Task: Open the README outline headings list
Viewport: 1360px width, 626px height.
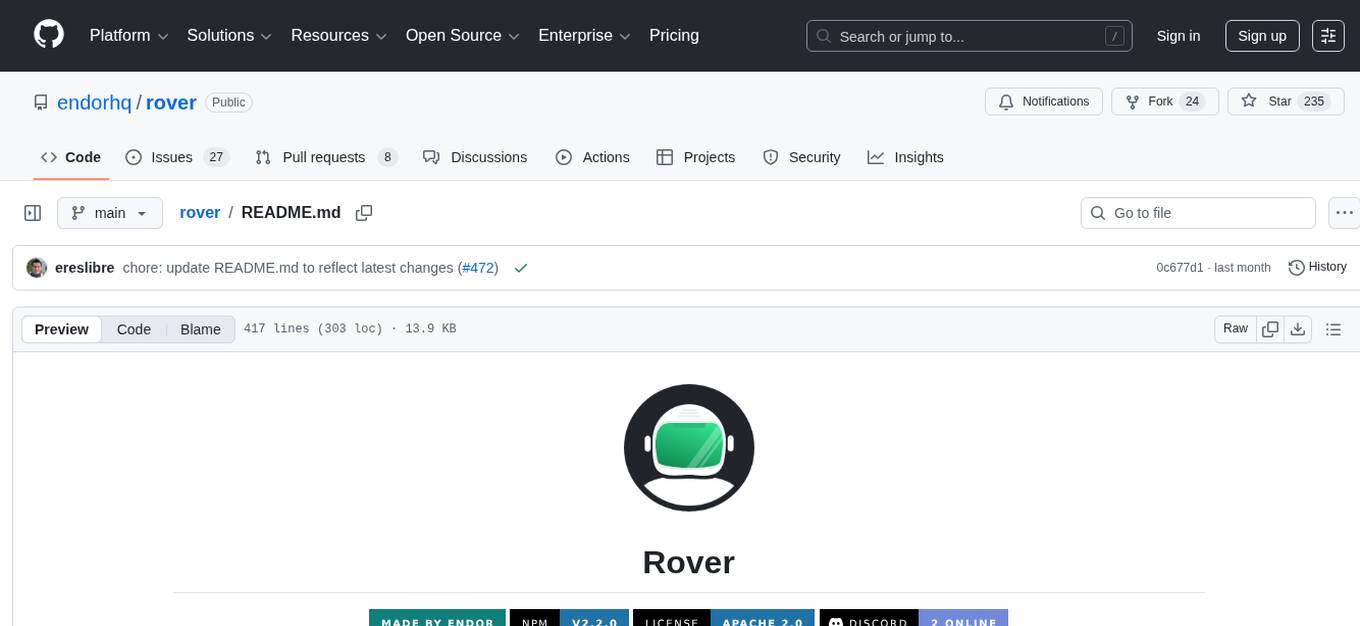Action: [1334, 328]
